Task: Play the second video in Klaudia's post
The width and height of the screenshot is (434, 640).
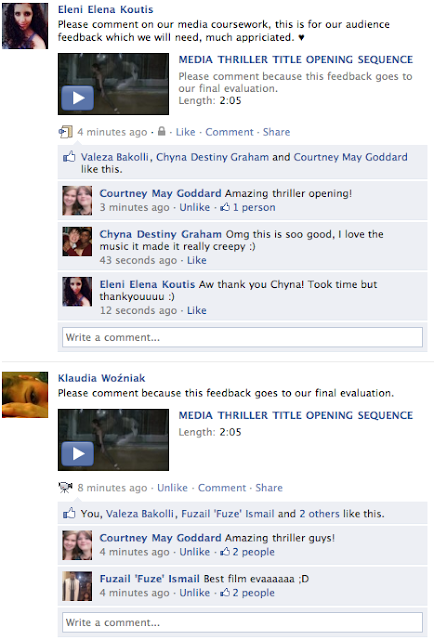Action: tap(113, 440)
